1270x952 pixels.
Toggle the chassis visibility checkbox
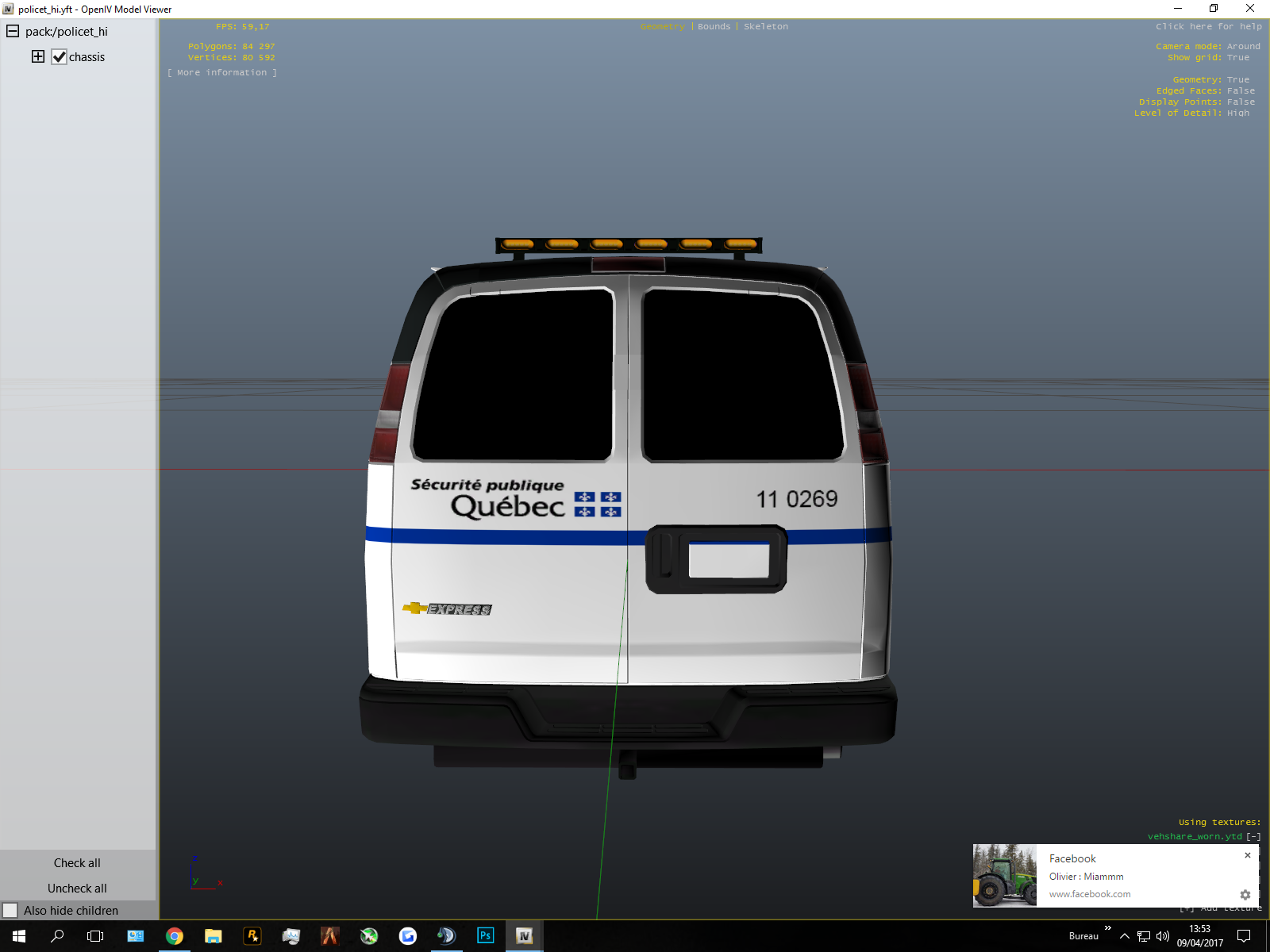click(x=59, y=57)
